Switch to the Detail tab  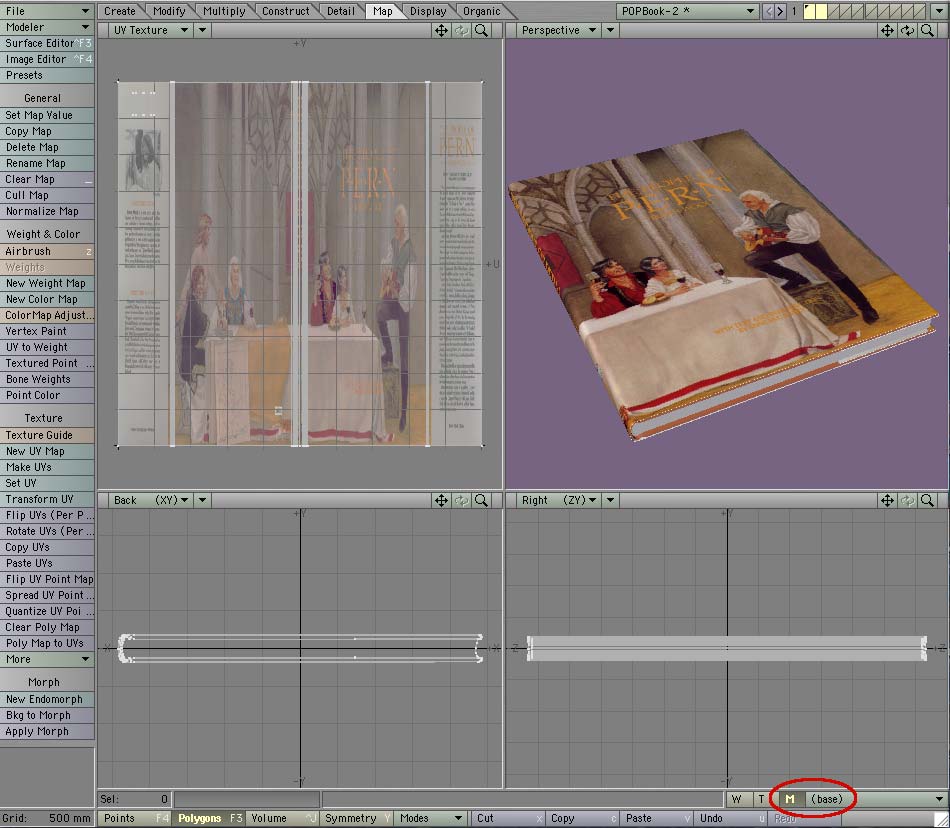click(340, 11)
